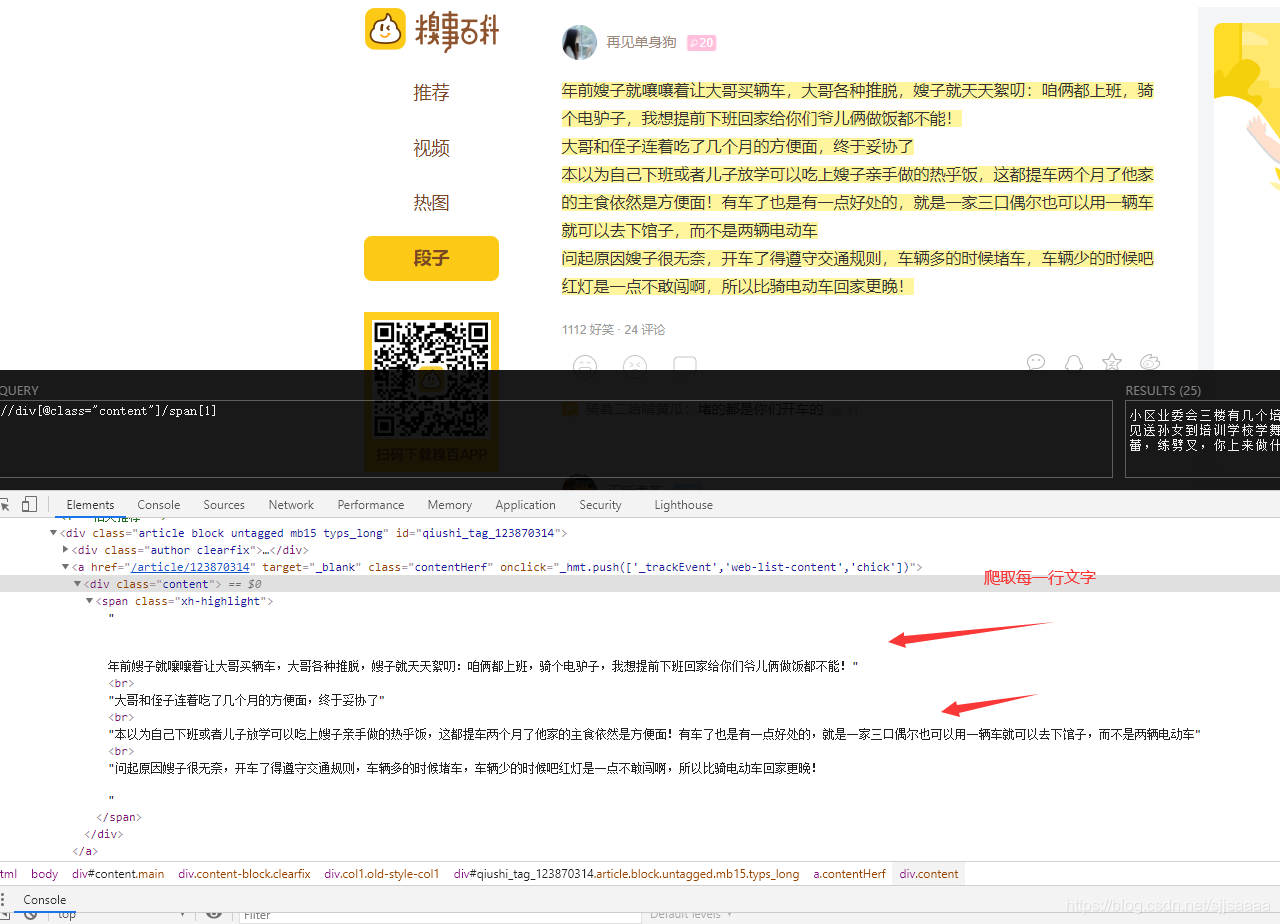Expand the div author clearfix node
The height and width of the screenshot is (924, 1280).
point(66,550)
